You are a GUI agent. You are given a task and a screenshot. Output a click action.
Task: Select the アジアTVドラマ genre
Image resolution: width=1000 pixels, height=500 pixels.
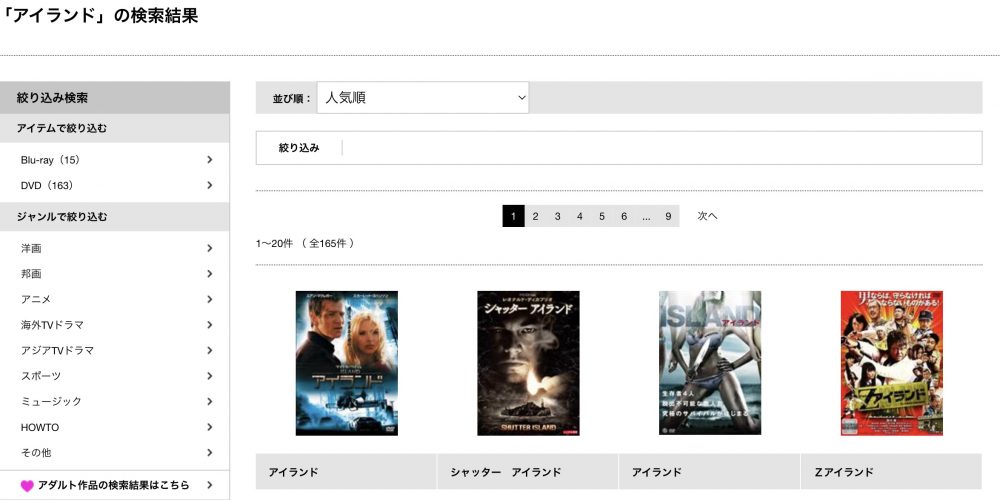pyautogui.click(x=57, y=350)
